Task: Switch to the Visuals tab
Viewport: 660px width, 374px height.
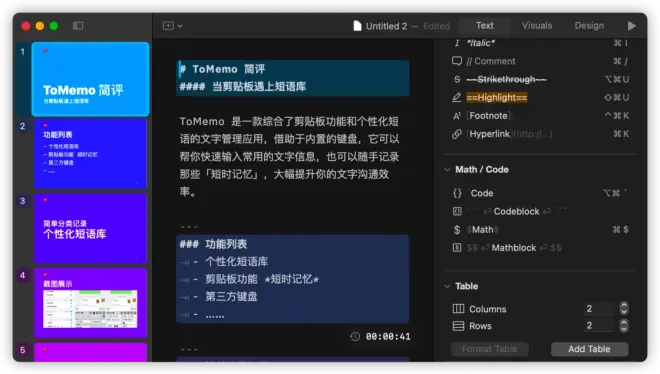Action: [x=537, y=26]
